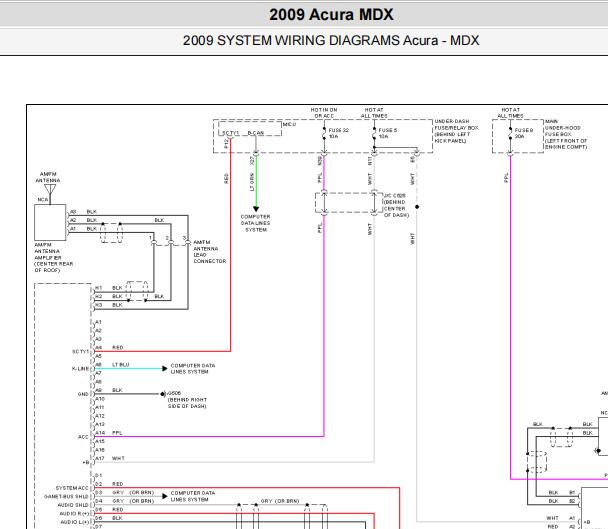The image size is (608, 529).
Task: Click the "G505 (BEHIND RIGHT SIDE OF DASH)" ground label
Action: [x=187, y=399]
